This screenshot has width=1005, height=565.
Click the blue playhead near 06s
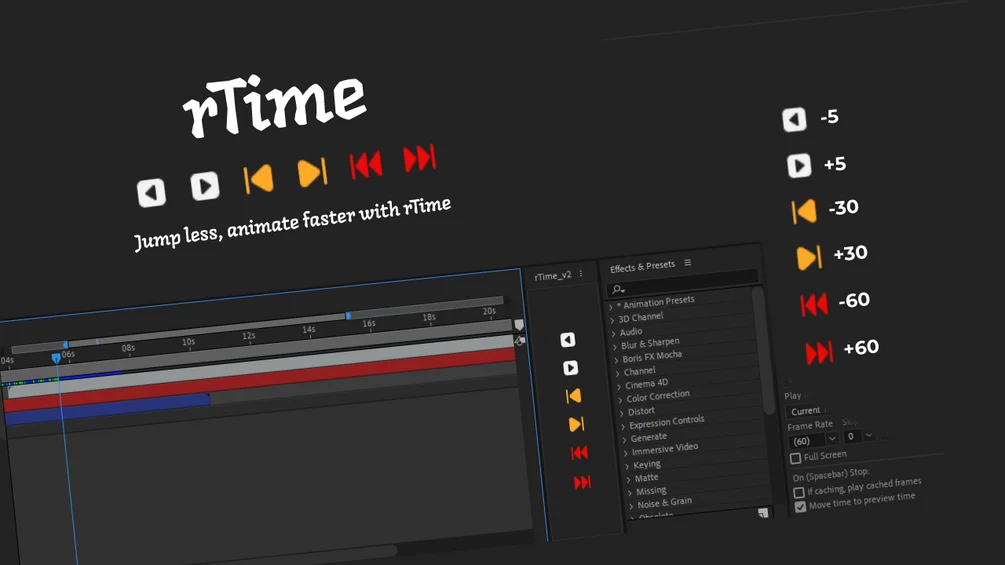56,357
